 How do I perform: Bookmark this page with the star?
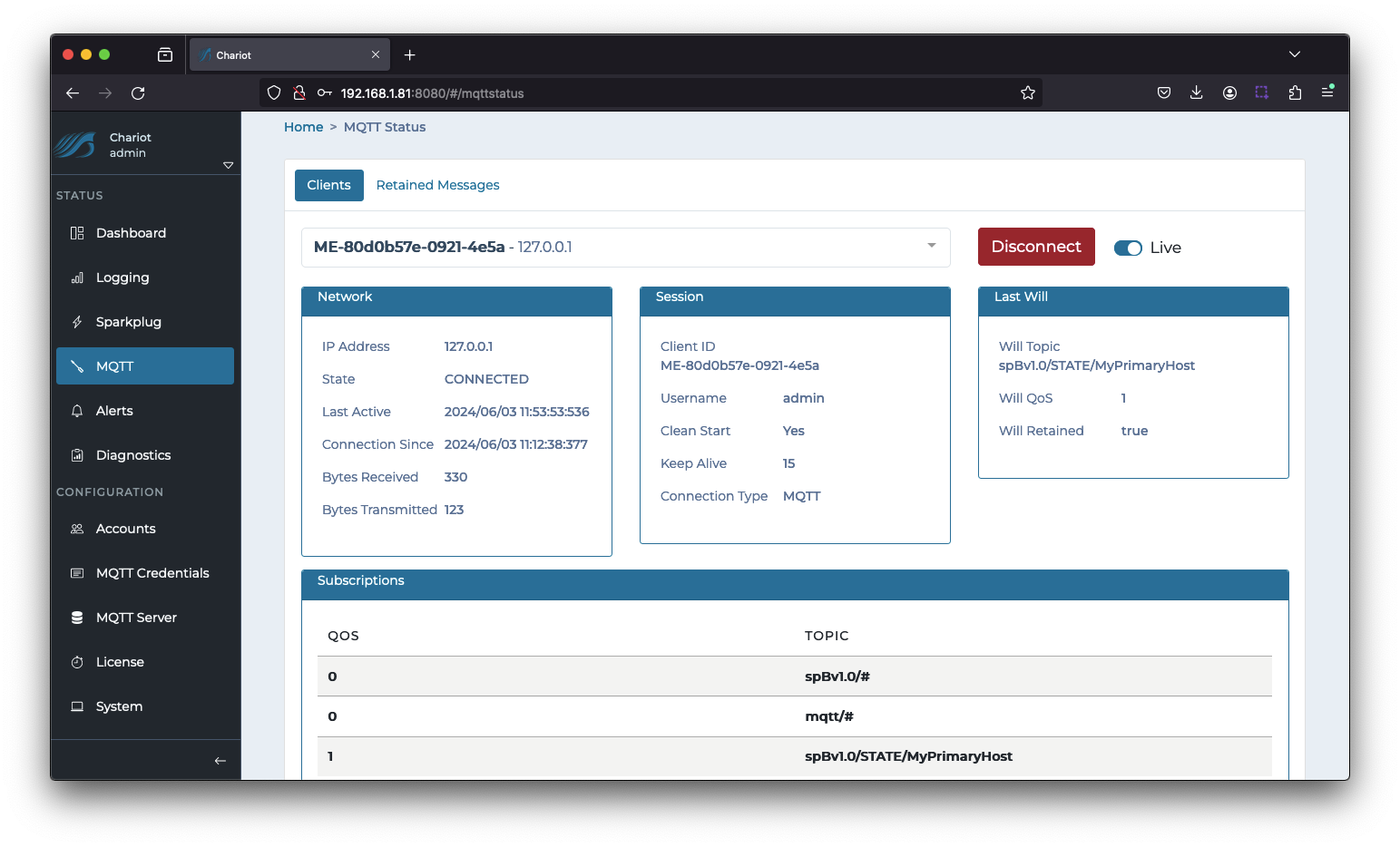[1028, 92]
